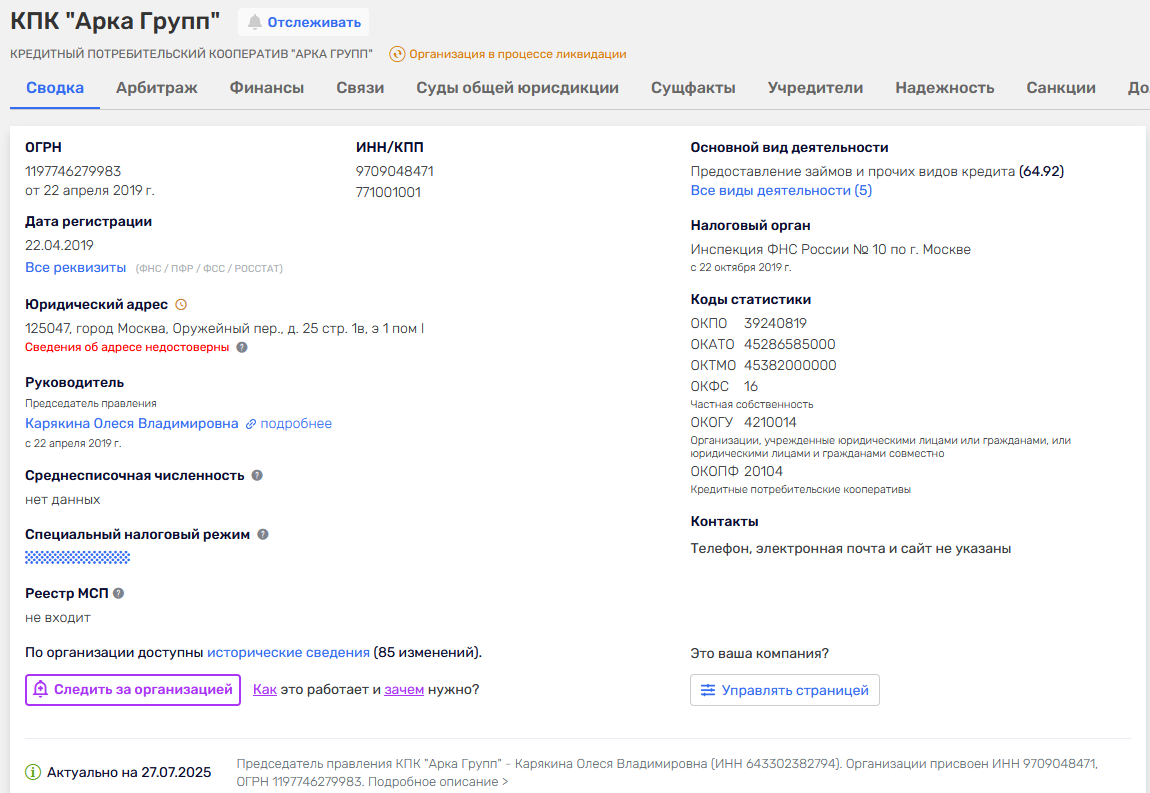
Task: Click the chain link icon before подробнее
Action: [x=251, y=424]
